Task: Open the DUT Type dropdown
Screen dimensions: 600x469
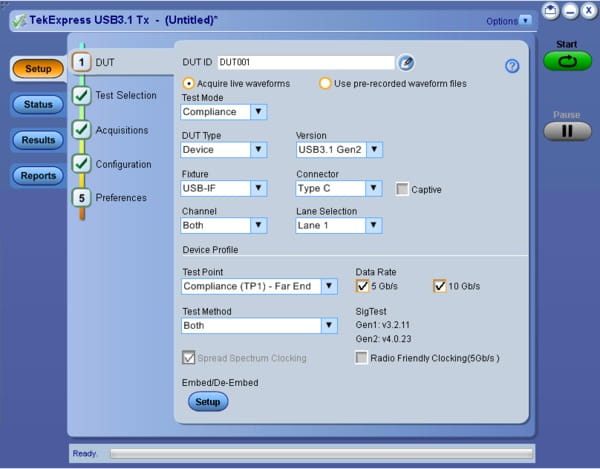Action: [258, 150]
